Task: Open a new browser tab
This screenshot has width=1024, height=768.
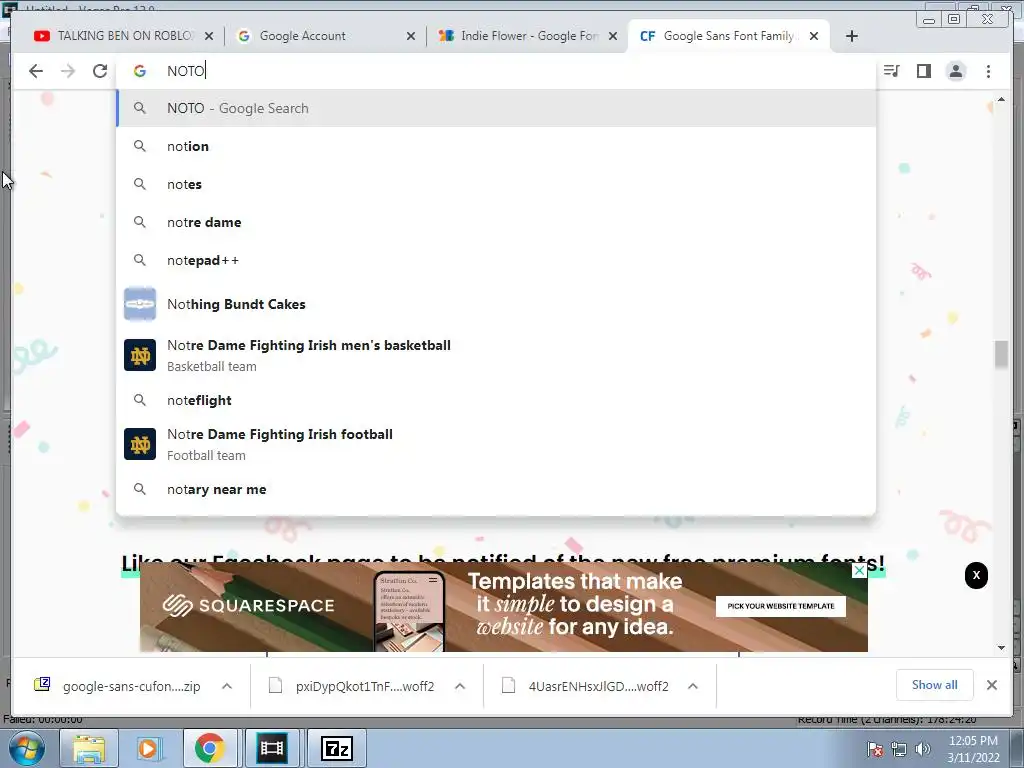Action: click(852, 36)
